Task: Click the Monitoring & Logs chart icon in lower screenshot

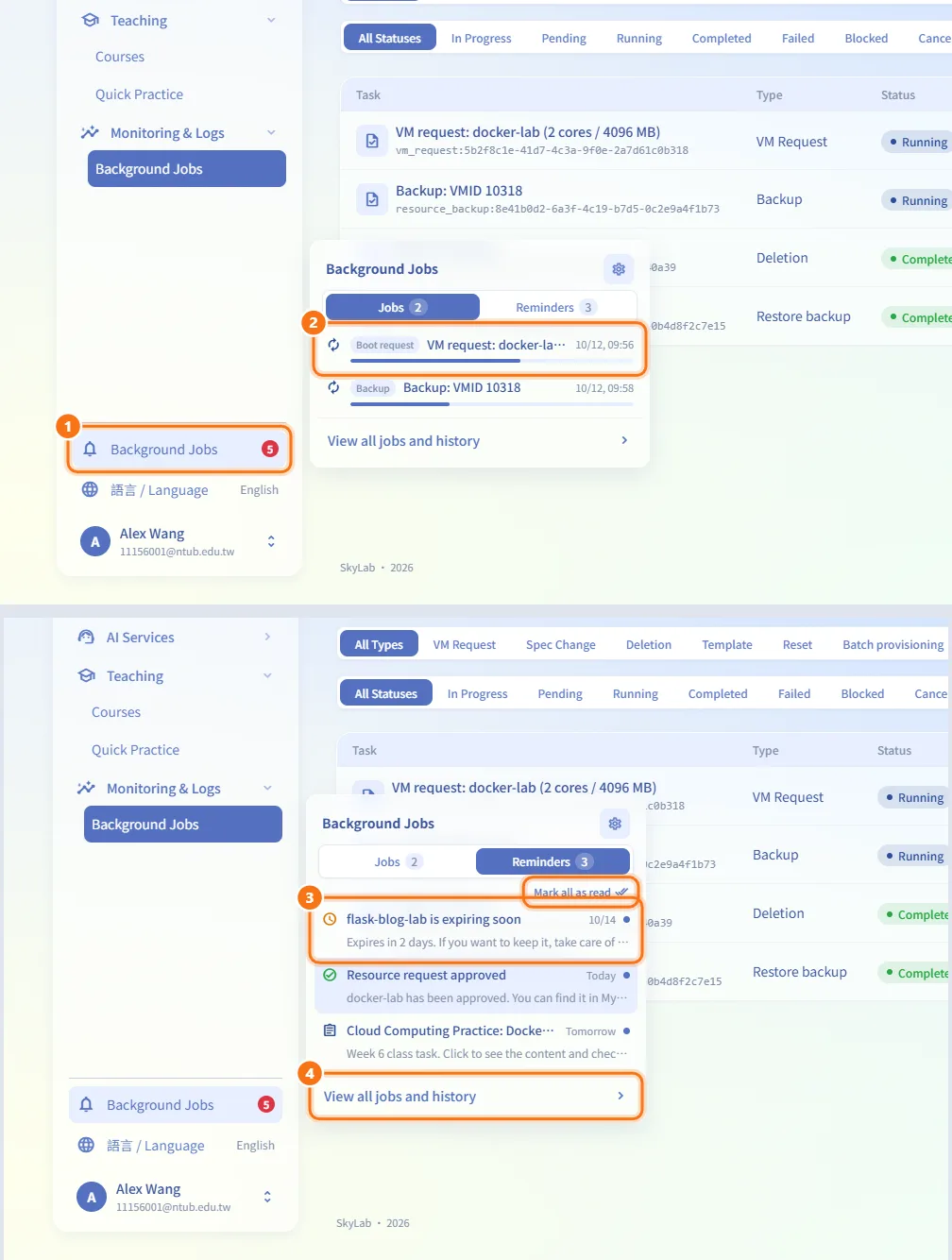Action: click(86, 788)
